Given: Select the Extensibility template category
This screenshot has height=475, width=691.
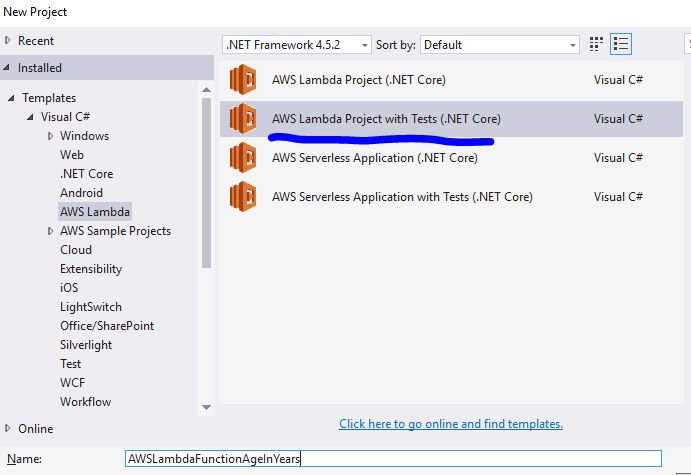Looking at the screenshot, I should click(x=91, y=268).
